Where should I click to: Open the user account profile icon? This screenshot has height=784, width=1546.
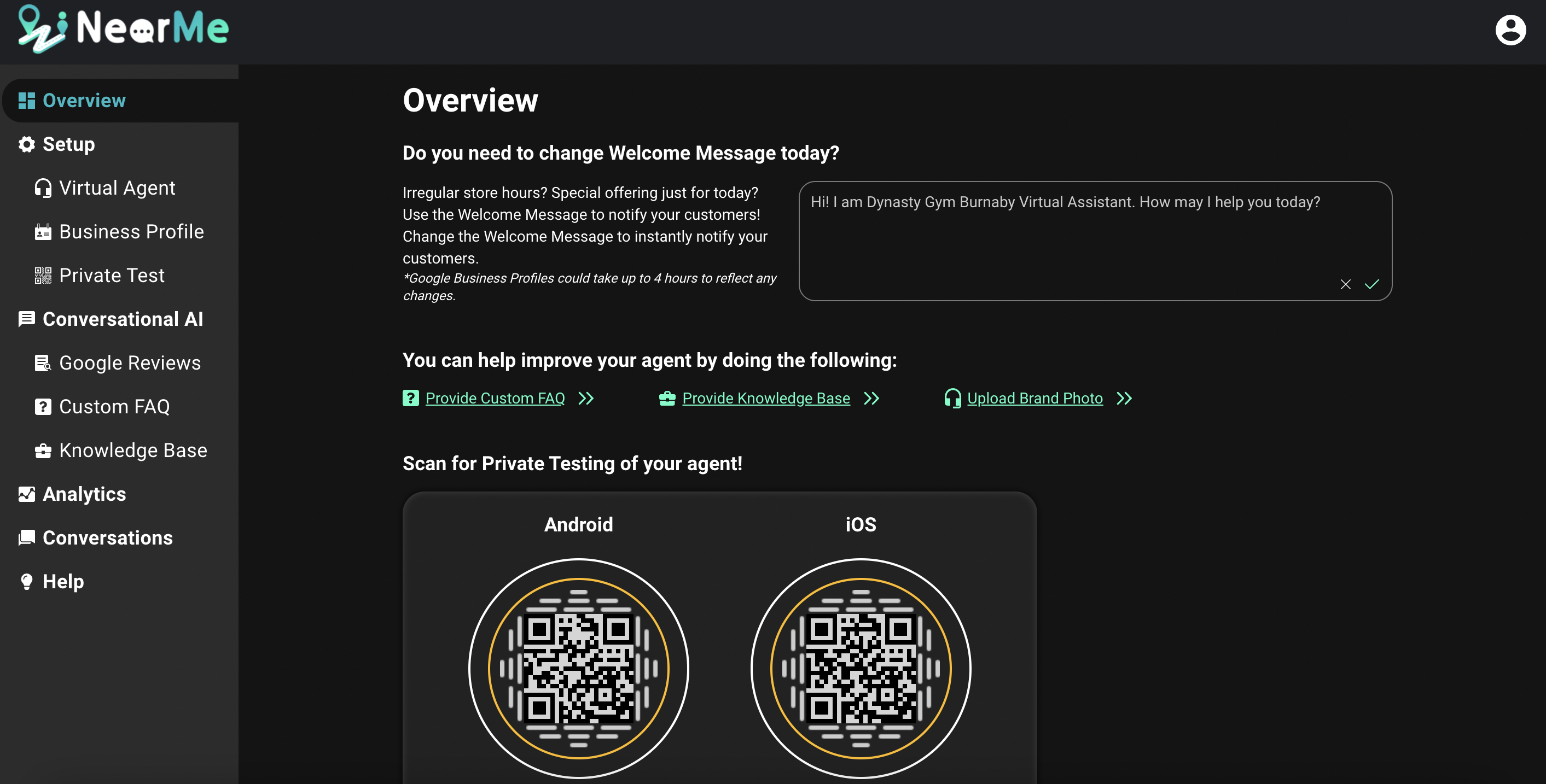point(1510,31)
